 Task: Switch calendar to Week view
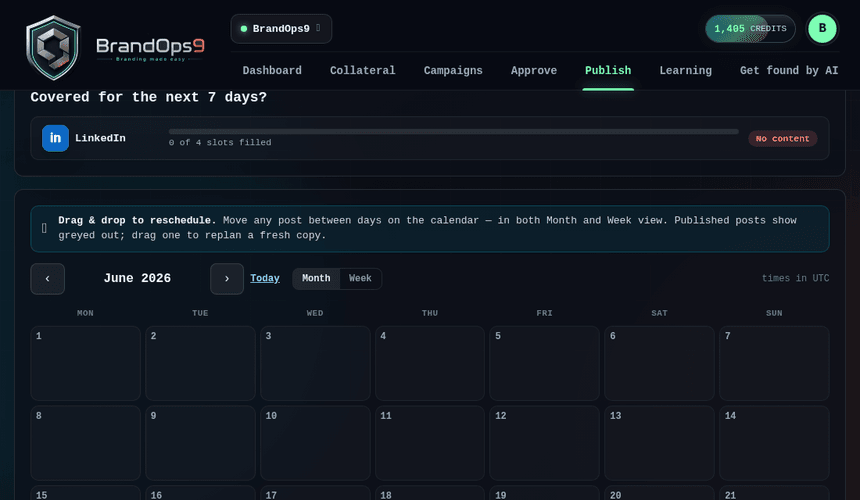click(360, 279)
